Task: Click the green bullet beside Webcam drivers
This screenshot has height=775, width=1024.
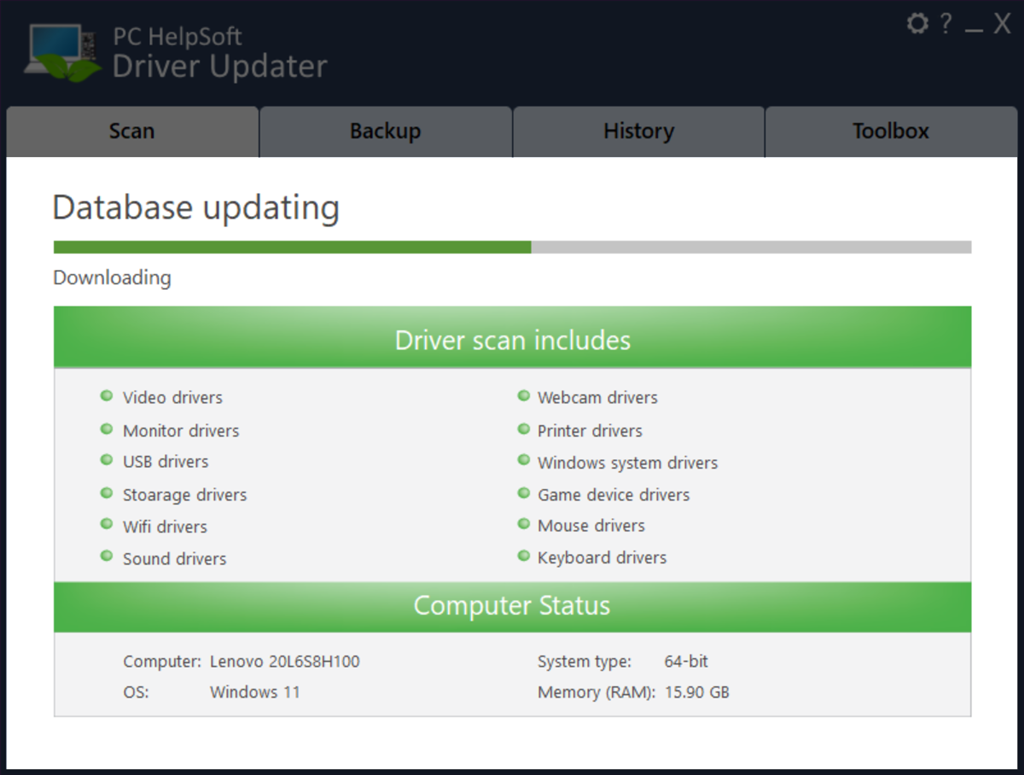Action: coord(523,396)
